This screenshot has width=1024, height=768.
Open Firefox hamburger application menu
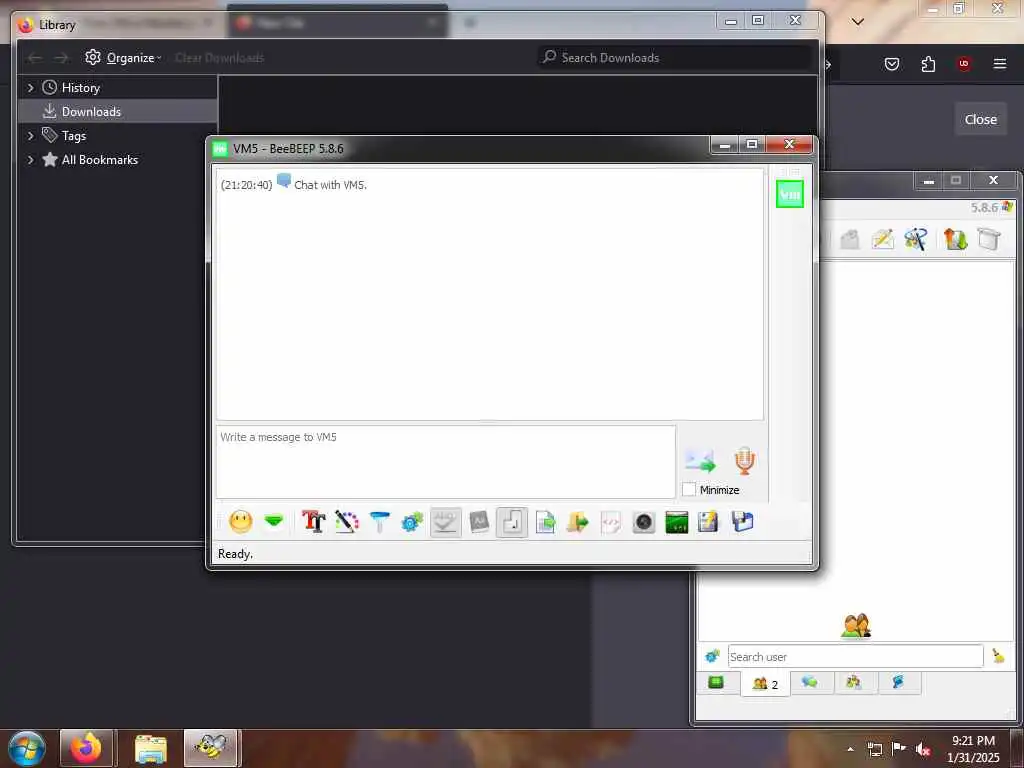999,63
